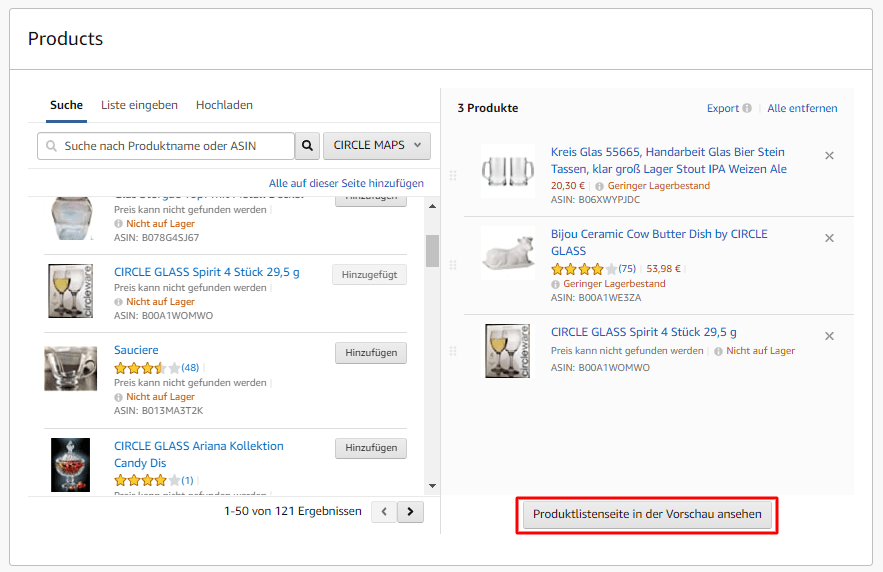Click wine glasses thumbnail in search results
The image size is (883, 572).
(x=70, y=291)
